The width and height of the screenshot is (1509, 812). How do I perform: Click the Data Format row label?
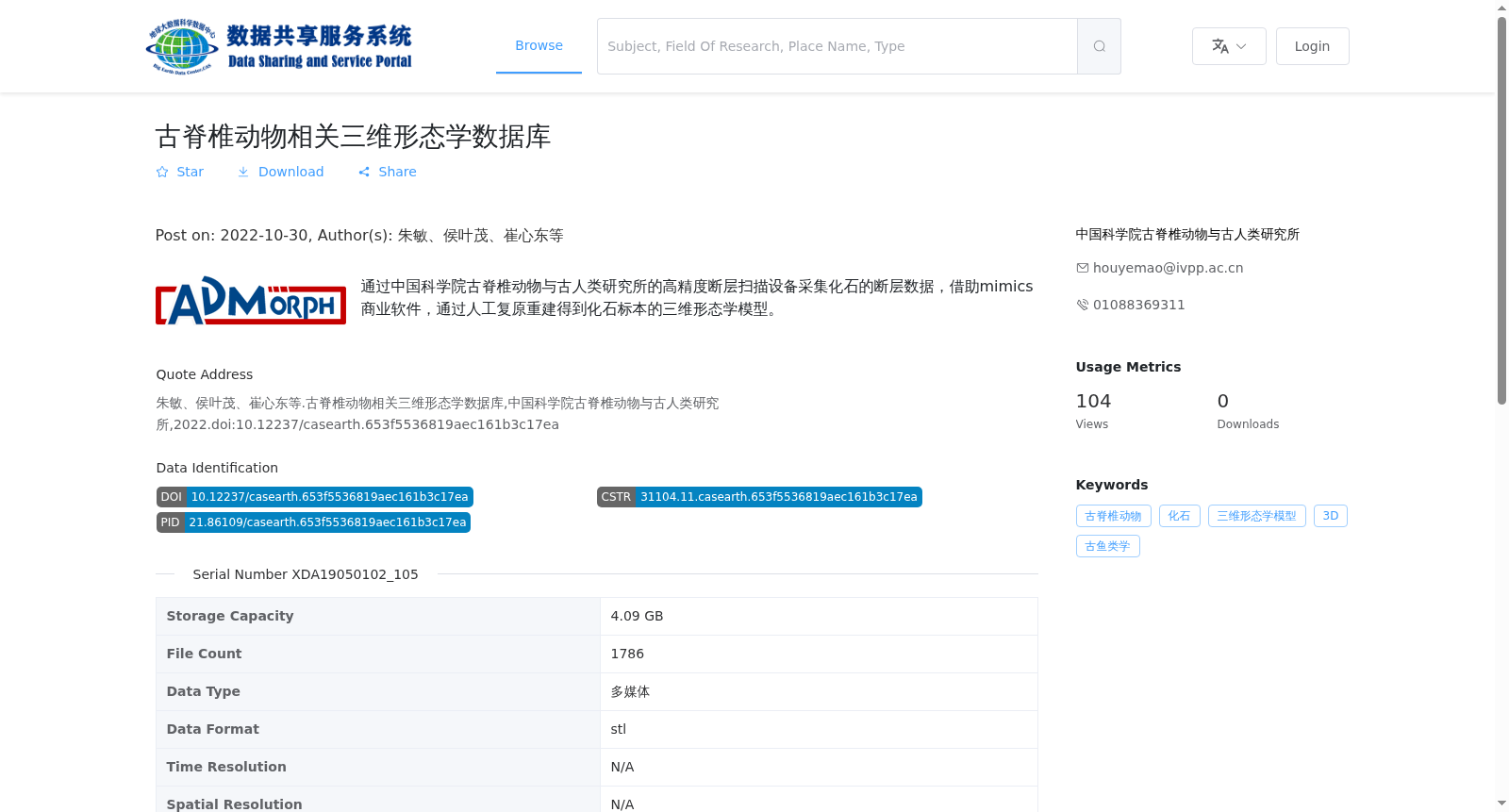click(213, 729)
